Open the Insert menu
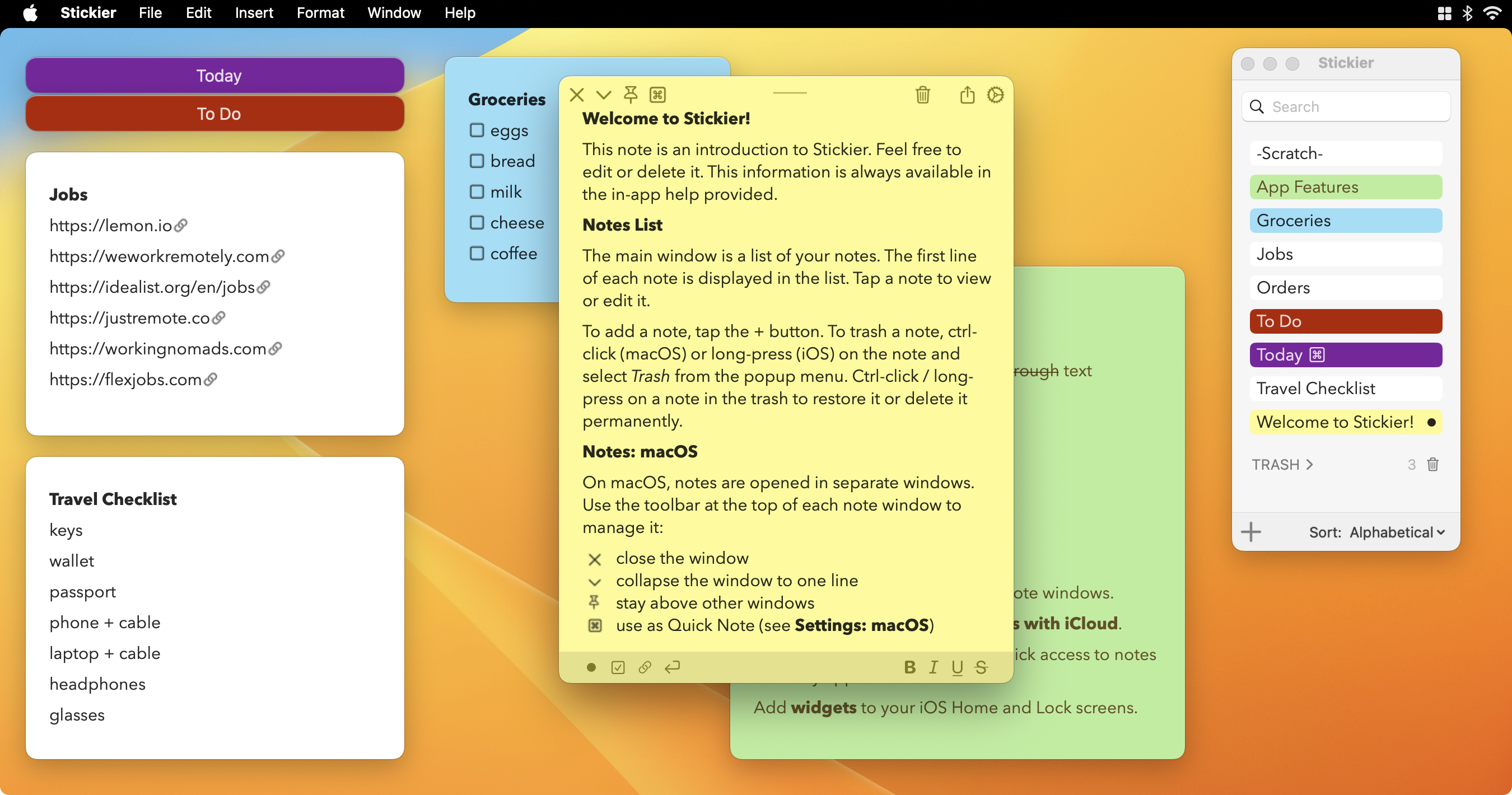Screen dimensions: 1512x795 (x=254, y=13)
